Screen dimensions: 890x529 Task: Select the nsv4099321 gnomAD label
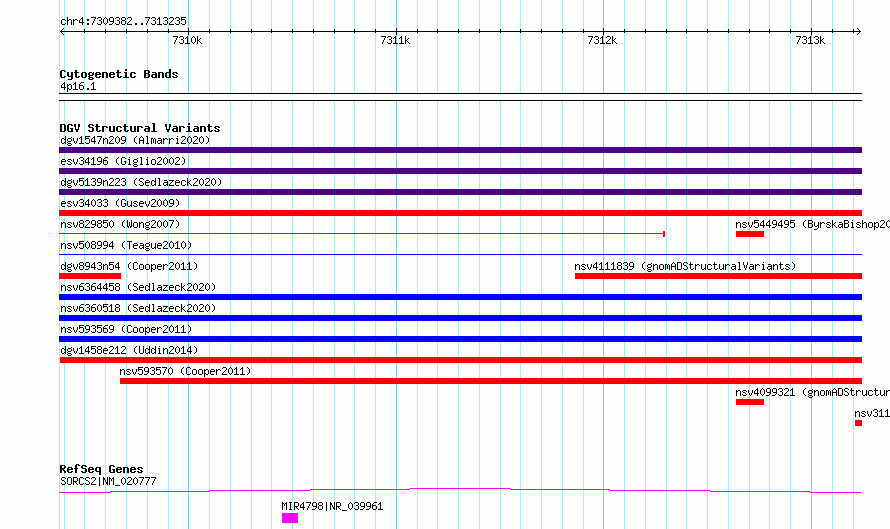(x=812, y=392)
